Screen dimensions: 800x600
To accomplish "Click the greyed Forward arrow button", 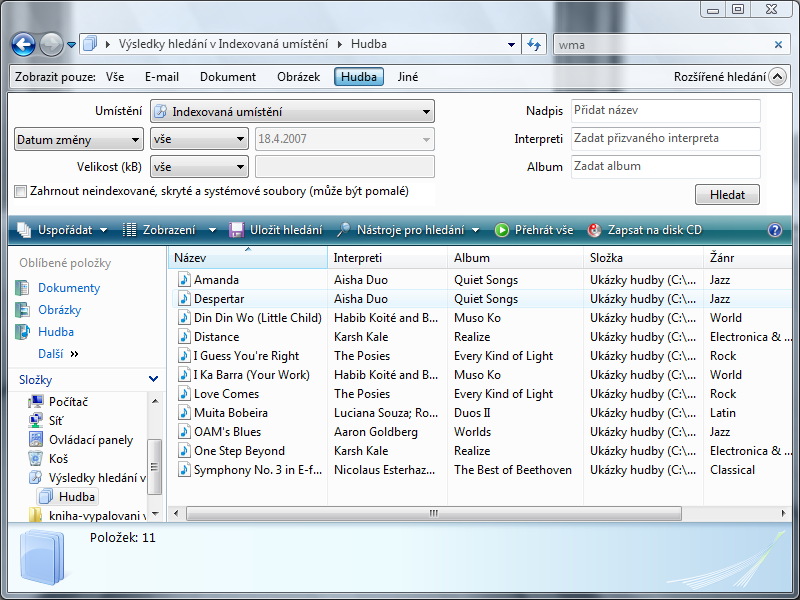I will pyautogui.click(x=52, y=44).
